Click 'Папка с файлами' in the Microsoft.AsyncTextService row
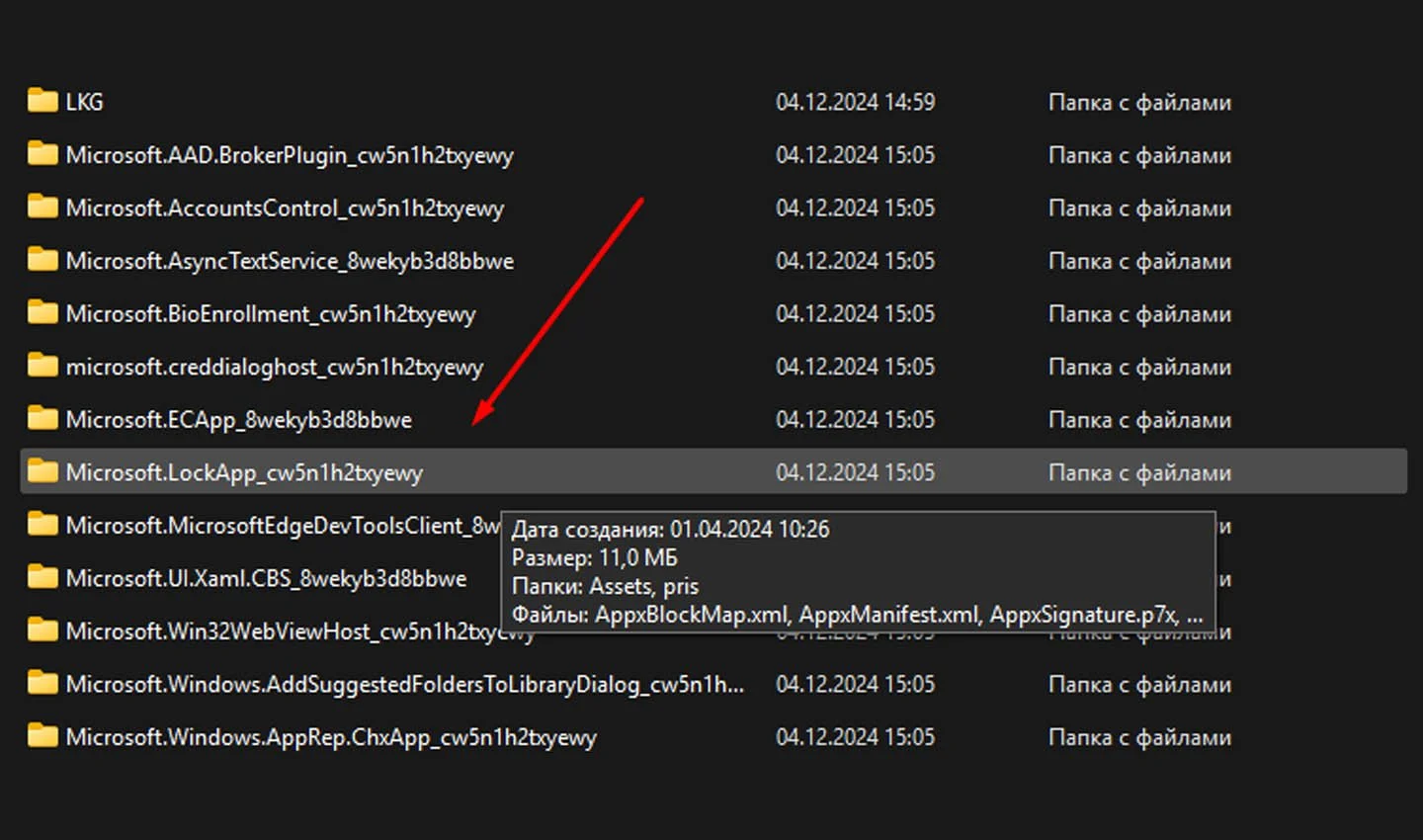Viewport: 1423px width, 840px height. tap(1139, 261)
